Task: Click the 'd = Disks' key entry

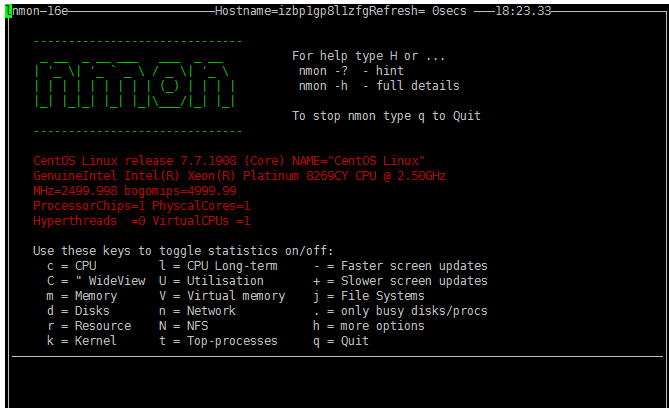Action: pyautogui.click(x=78, y=311)
